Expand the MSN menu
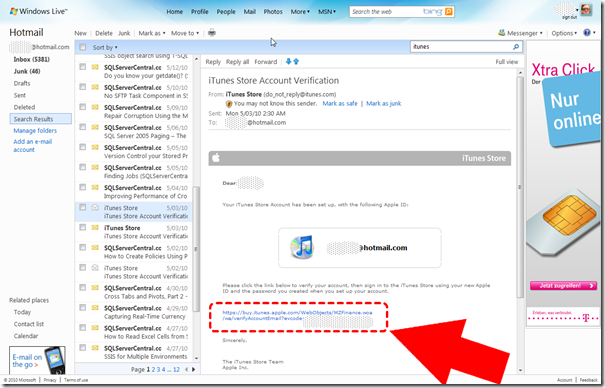The height and width of the screenshot is (388, 605). coord(326,12)
